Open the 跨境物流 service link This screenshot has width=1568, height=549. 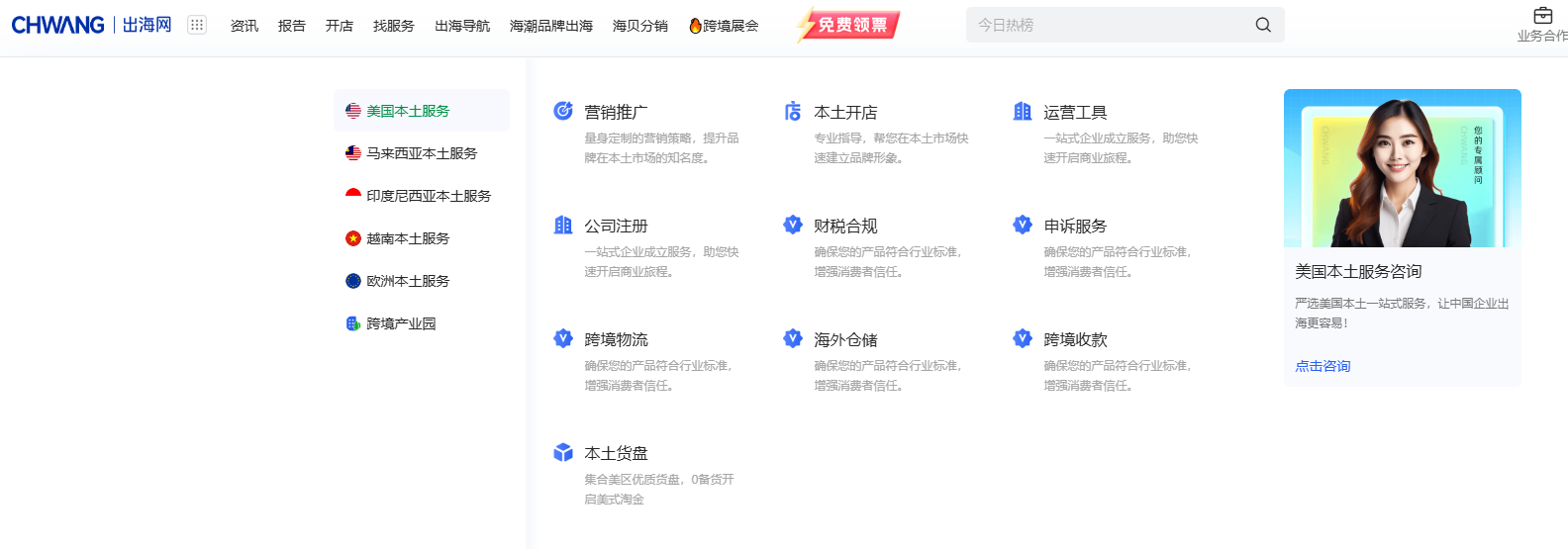(616, 339)
